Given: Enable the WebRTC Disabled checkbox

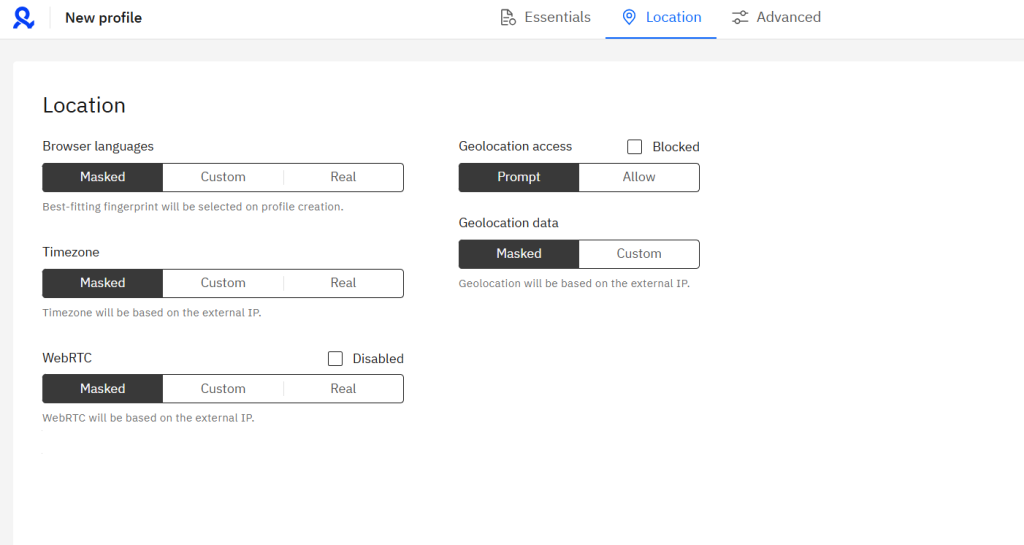Looking at the screenshot, I should tap(336, 359).
